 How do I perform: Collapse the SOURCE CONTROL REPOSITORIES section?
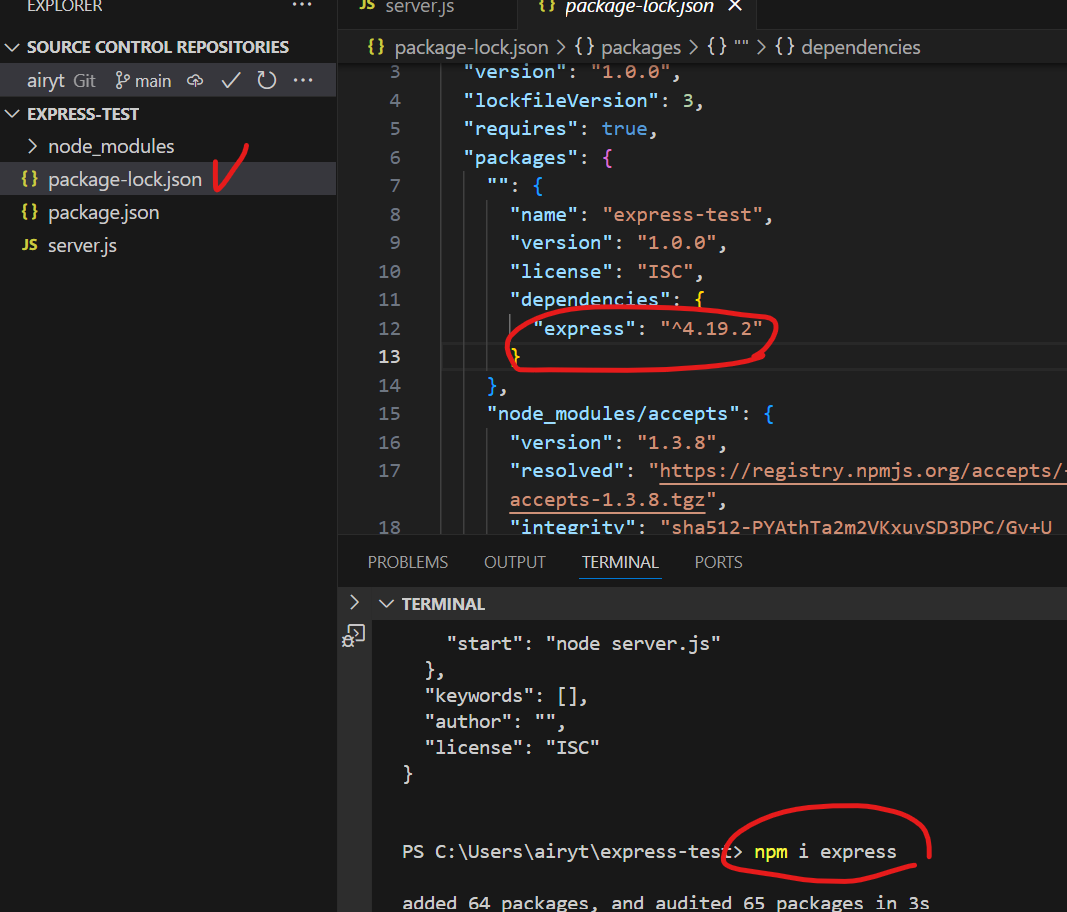[12, 46]
